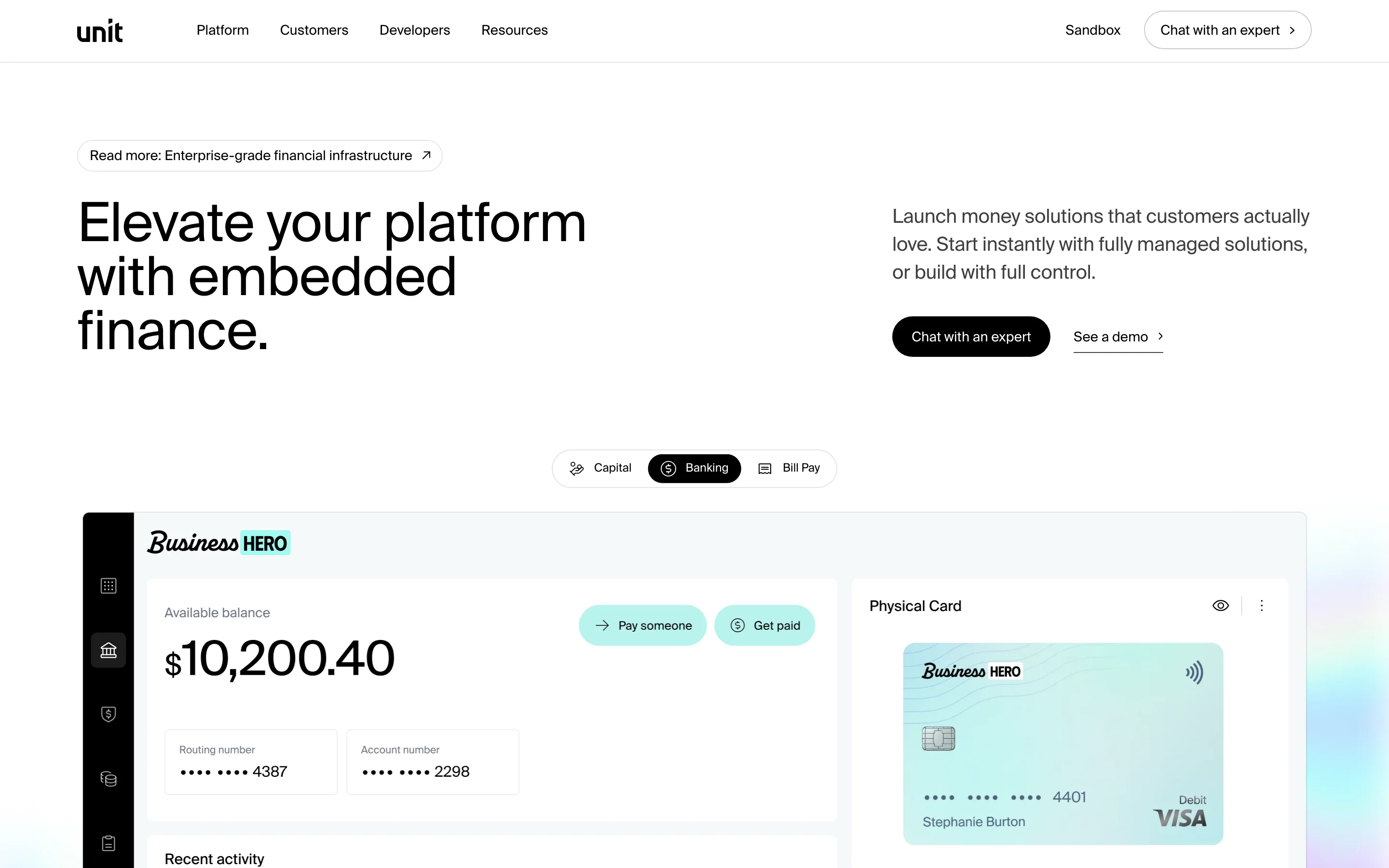Switch to the Bill Pay tab

click(x=789, y=468)
